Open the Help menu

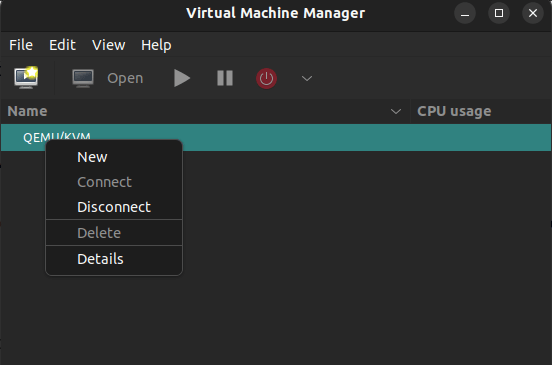(156, 45)
